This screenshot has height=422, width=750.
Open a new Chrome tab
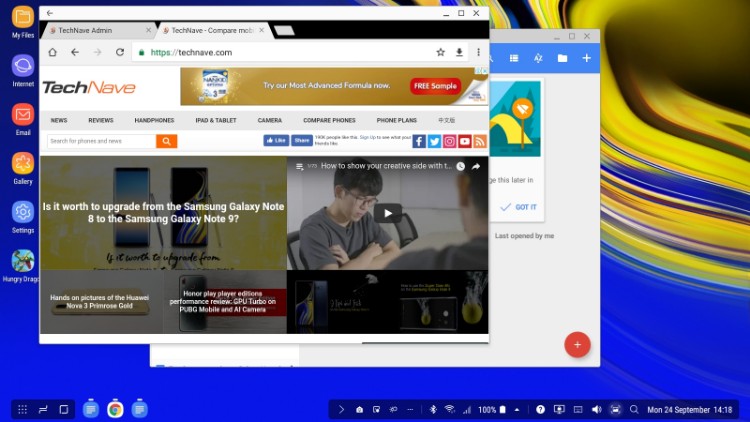[x=284, y=31]
